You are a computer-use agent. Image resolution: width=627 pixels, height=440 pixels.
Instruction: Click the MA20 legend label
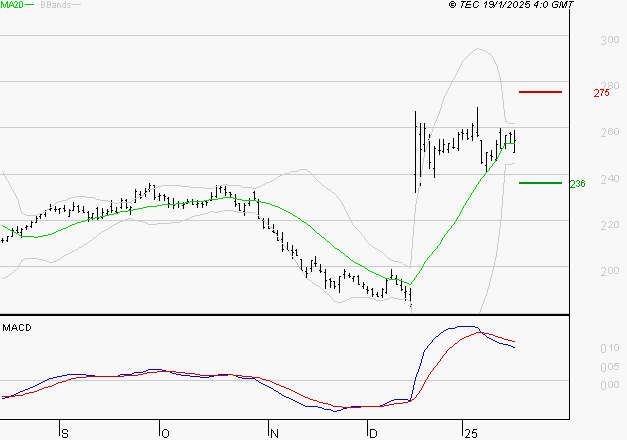(12, 5)
